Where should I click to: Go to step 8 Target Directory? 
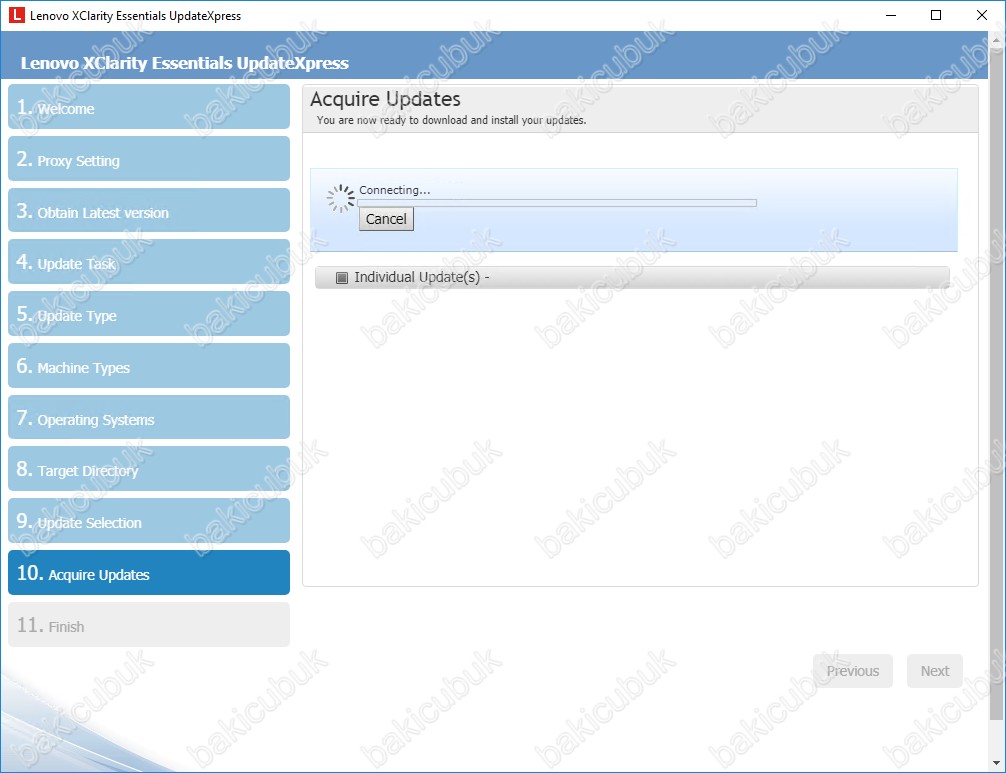click(149, 470)
